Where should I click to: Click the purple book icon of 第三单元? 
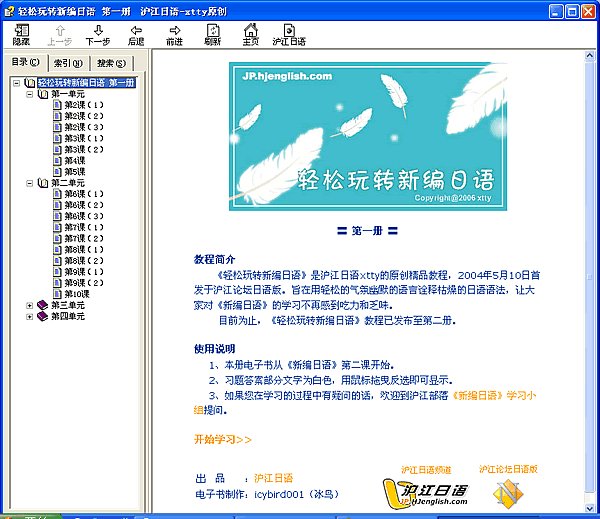click(42, 305)
